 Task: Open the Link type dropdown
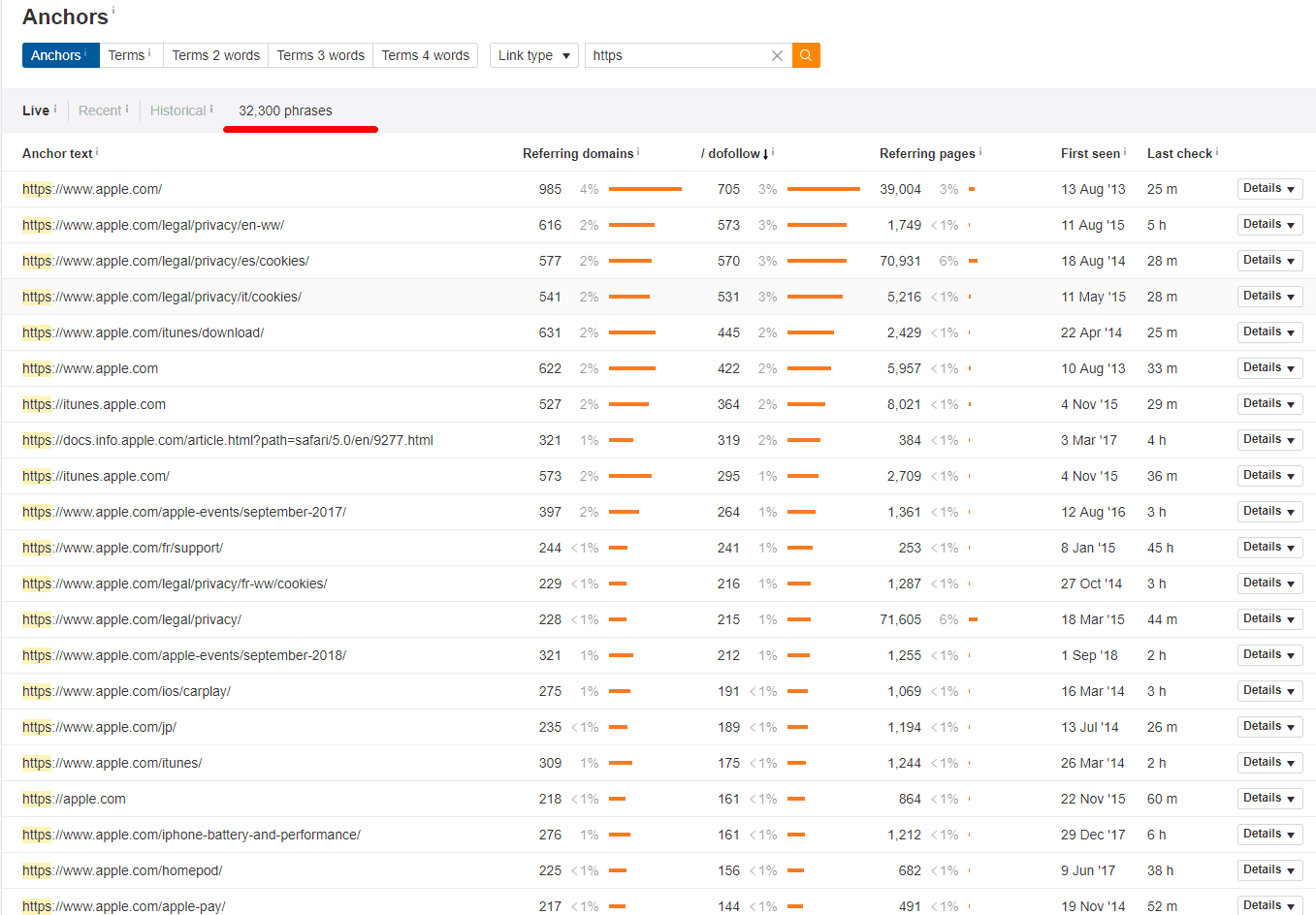(x=533, y=55)
